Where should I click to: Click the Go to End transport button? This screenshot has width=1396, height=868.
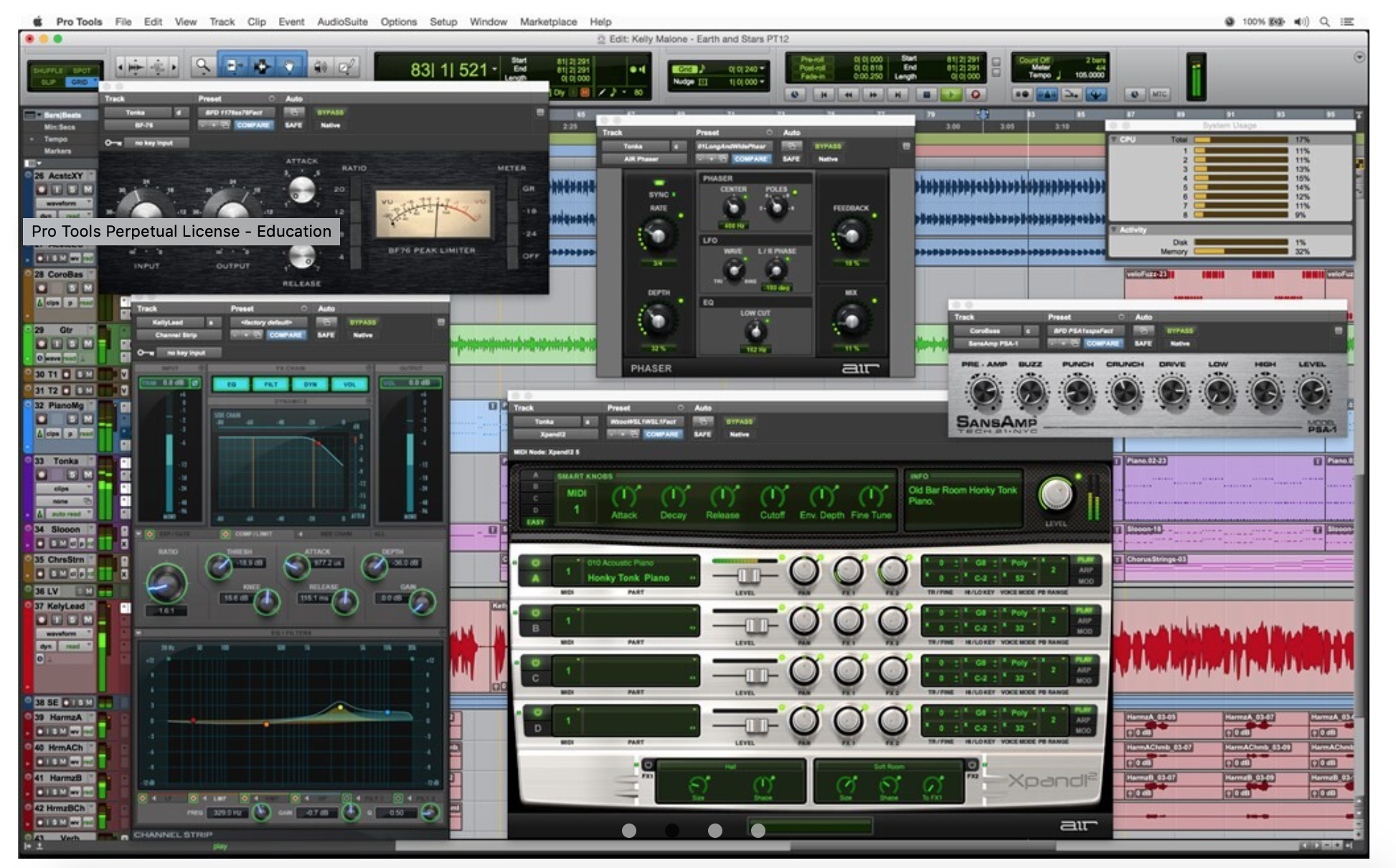[x=897, y=94]
